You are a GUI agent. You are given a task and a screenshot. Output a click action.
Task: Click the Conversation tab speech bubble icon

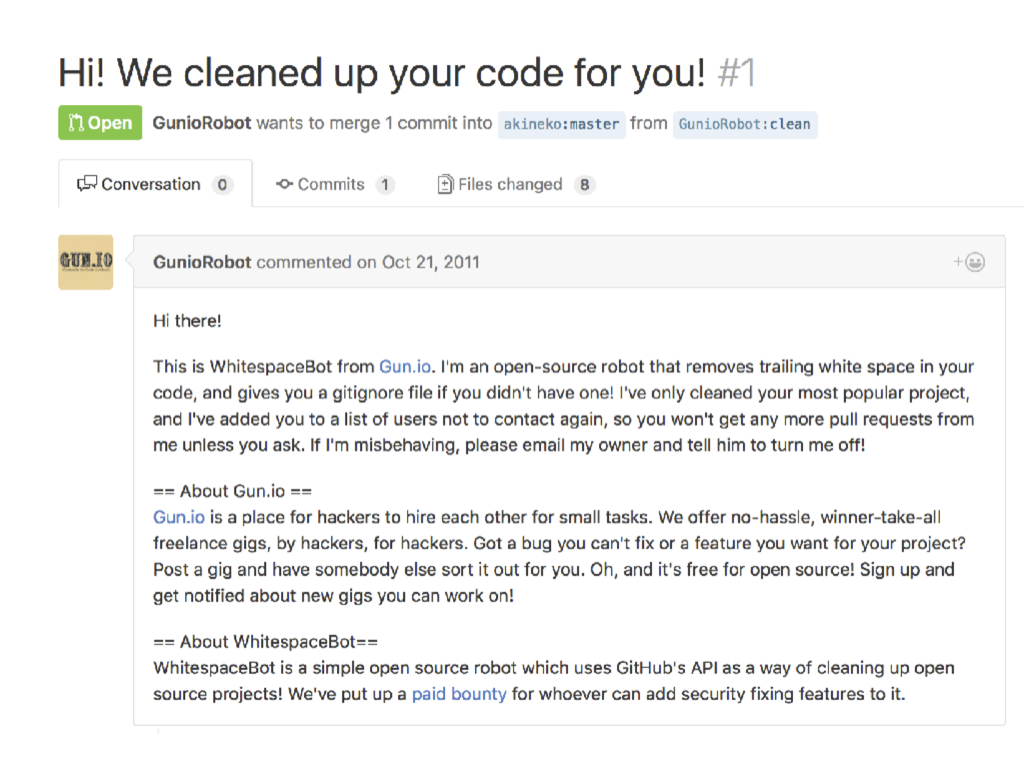click(87, 184)
